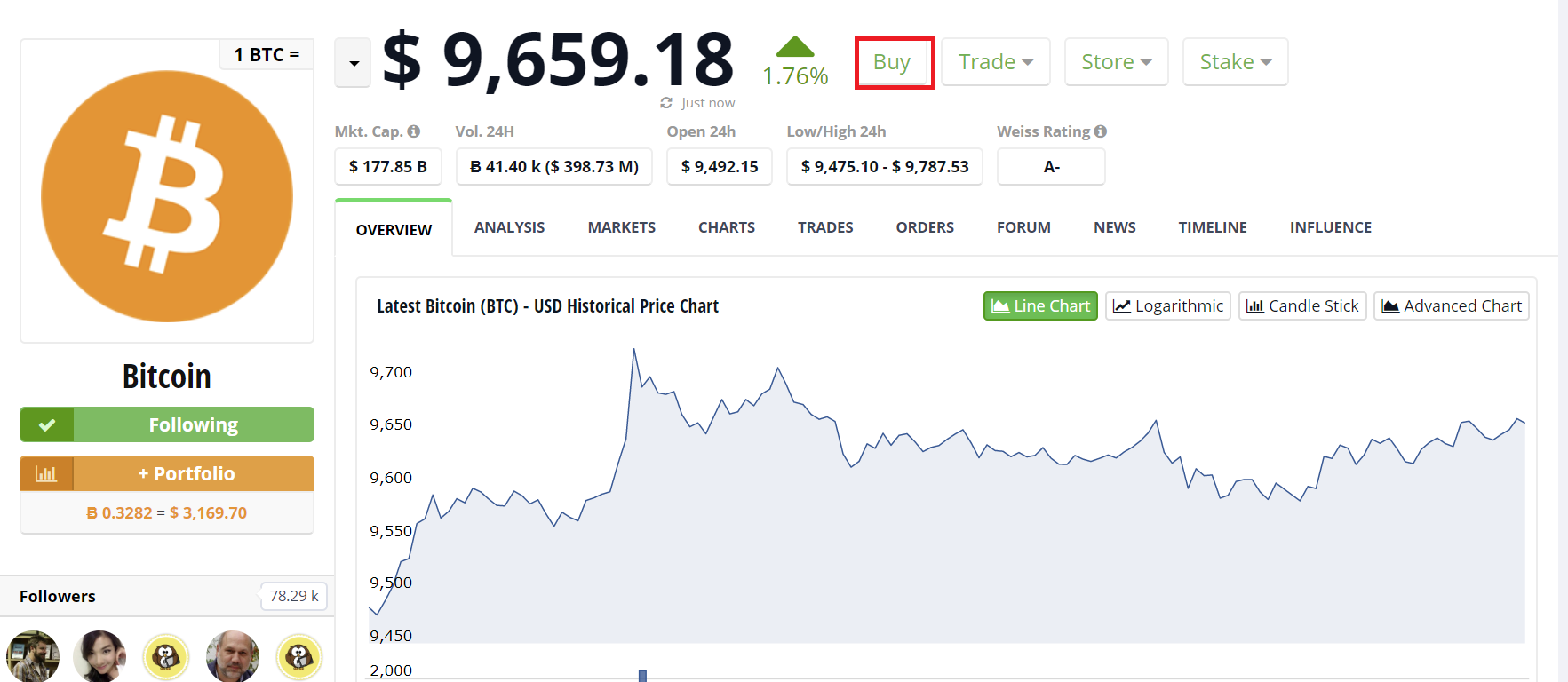
Task: Click the A- Weiss Rating value
Action: coord(1052,166)
